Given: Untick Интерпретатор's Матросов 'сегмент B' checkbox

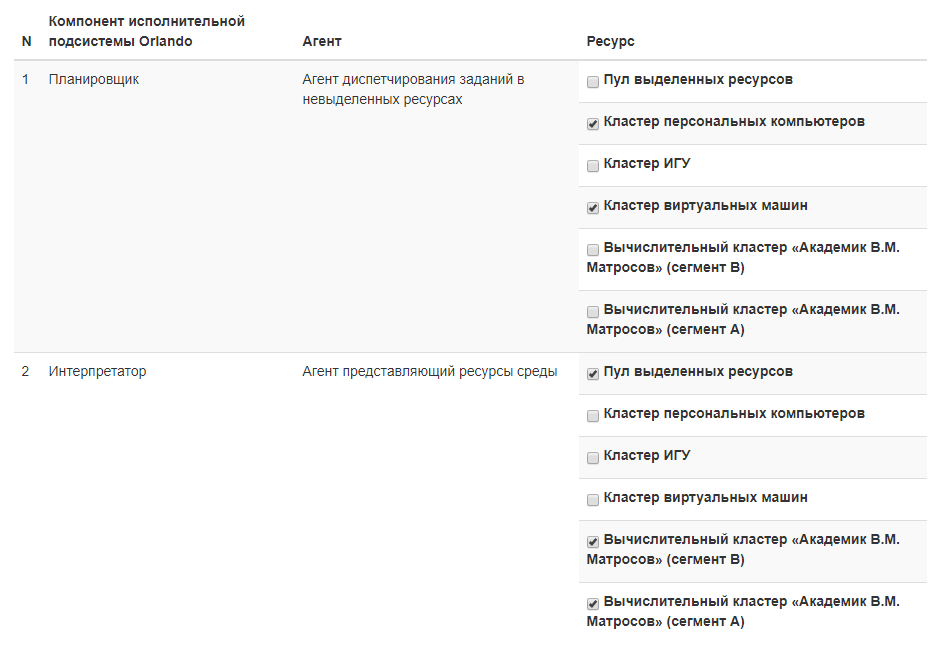Looking at the screenshot, I should coord(593,542).
